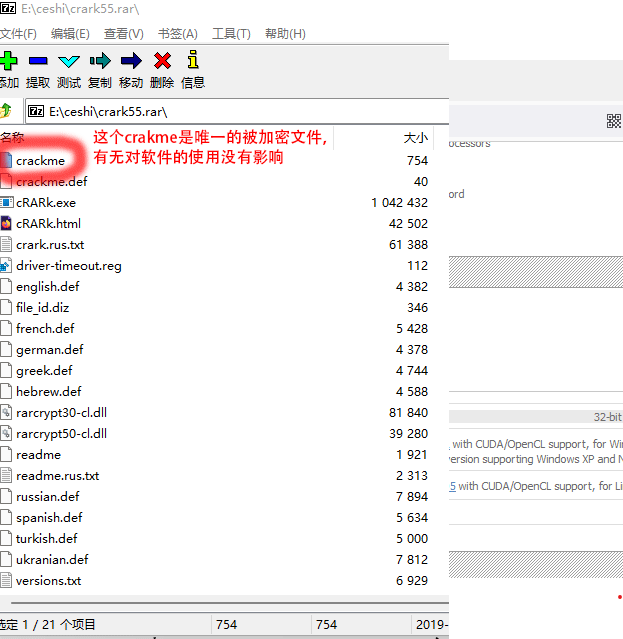Click the yellow Info (信息) icon
The image size is (623, 639).
[x=193, y=61]
